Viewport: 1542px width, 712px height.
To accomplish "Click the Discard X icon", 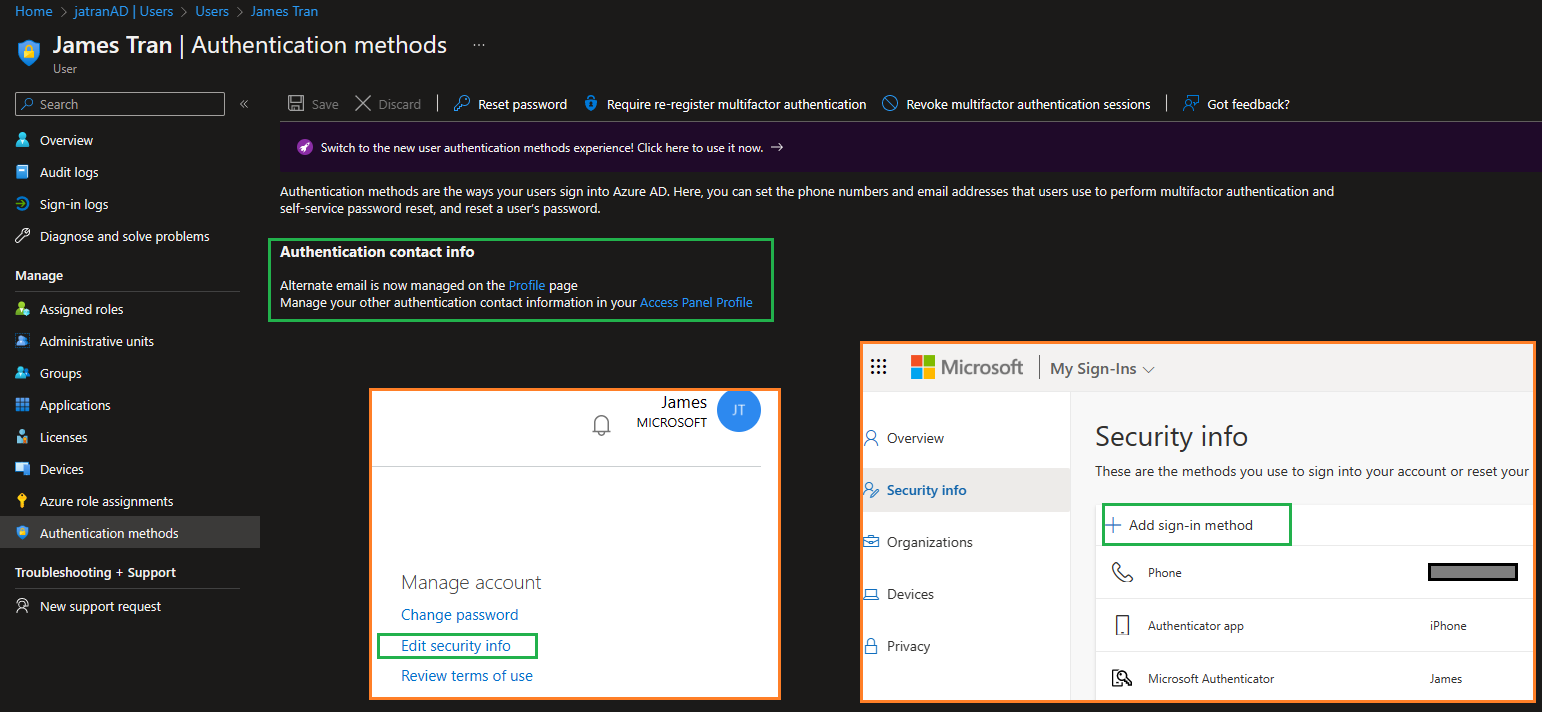I will click(x=363, y=104).
